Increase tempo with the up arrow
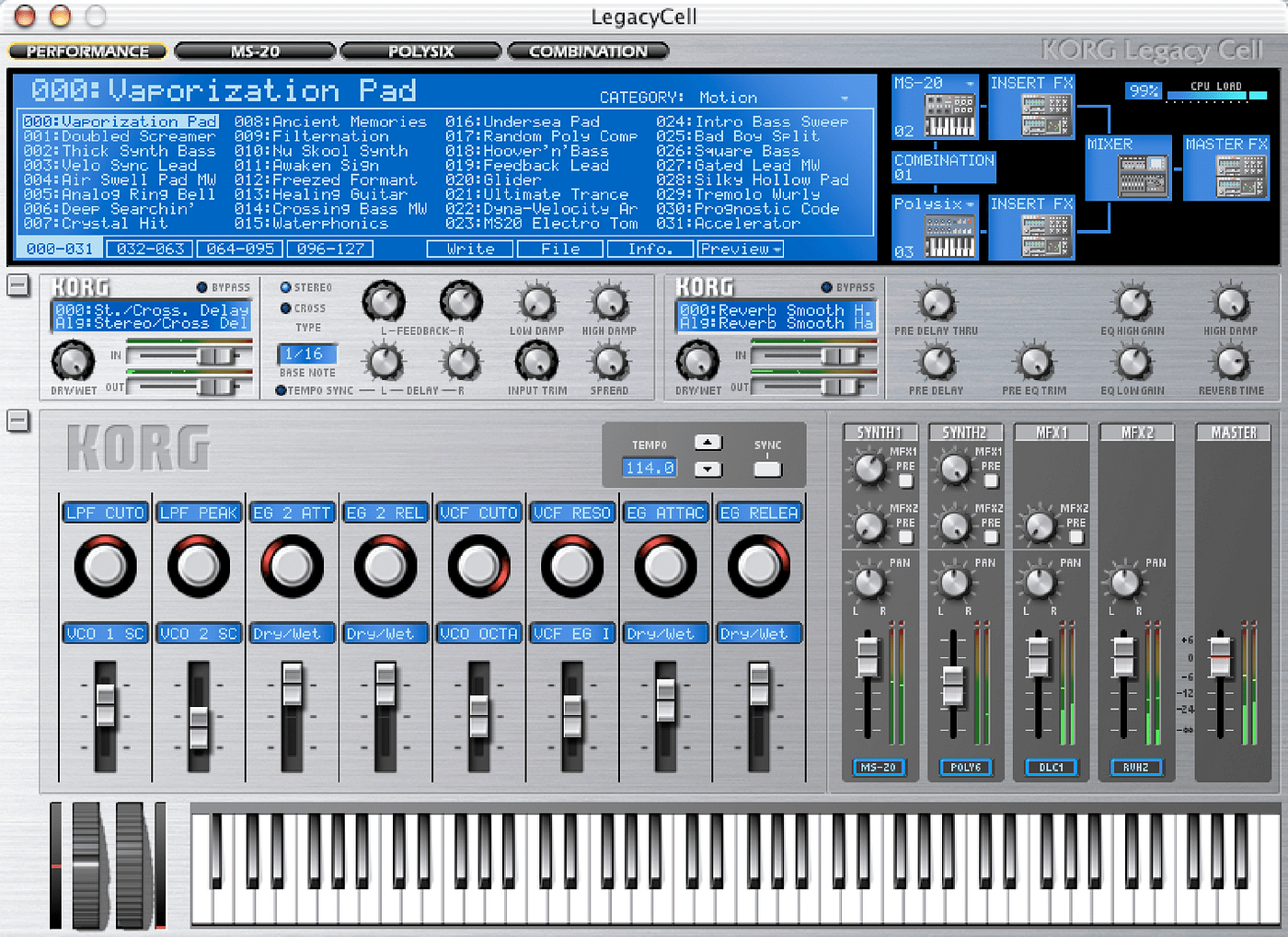The image size is (1288, 937). pyautogui.click(x=707, y=443)
